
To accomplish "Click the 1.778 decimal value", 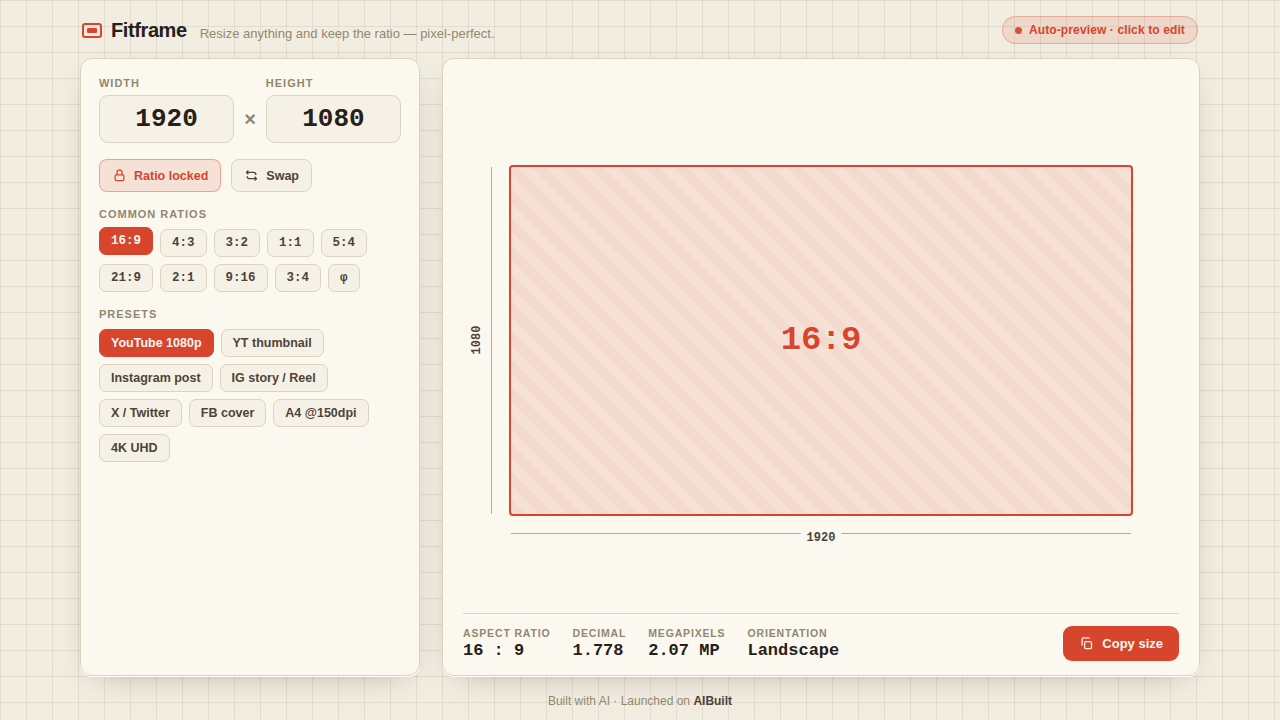I will coord(598,650).
